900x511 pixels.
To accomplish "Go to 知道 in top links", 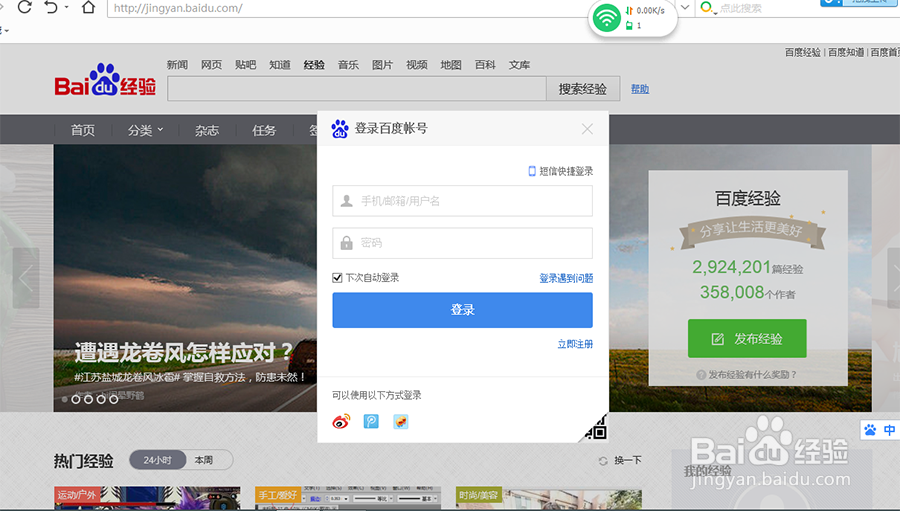I will [x=280, y=65].
